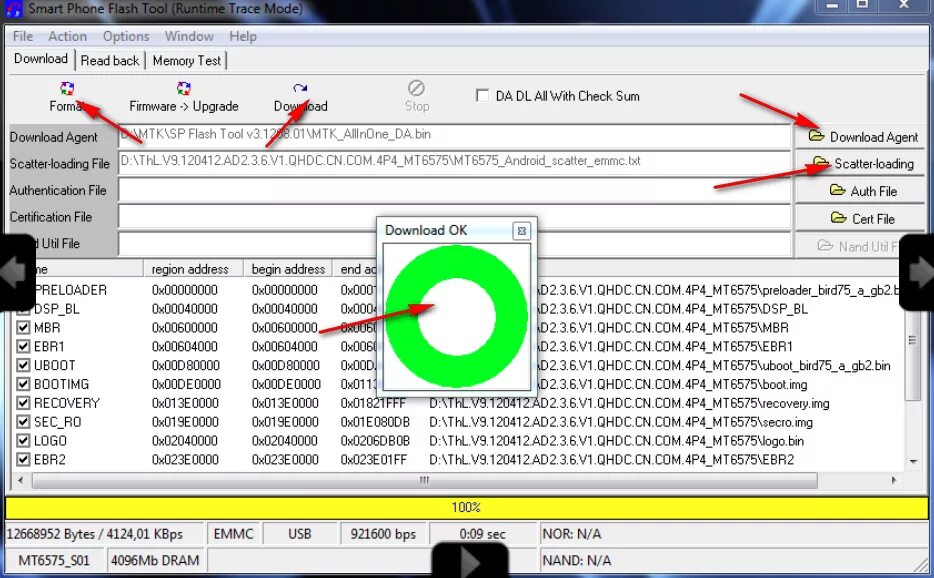Switch to the Download tab
Viewport: 934px width, 578px height.
(41, 59)
